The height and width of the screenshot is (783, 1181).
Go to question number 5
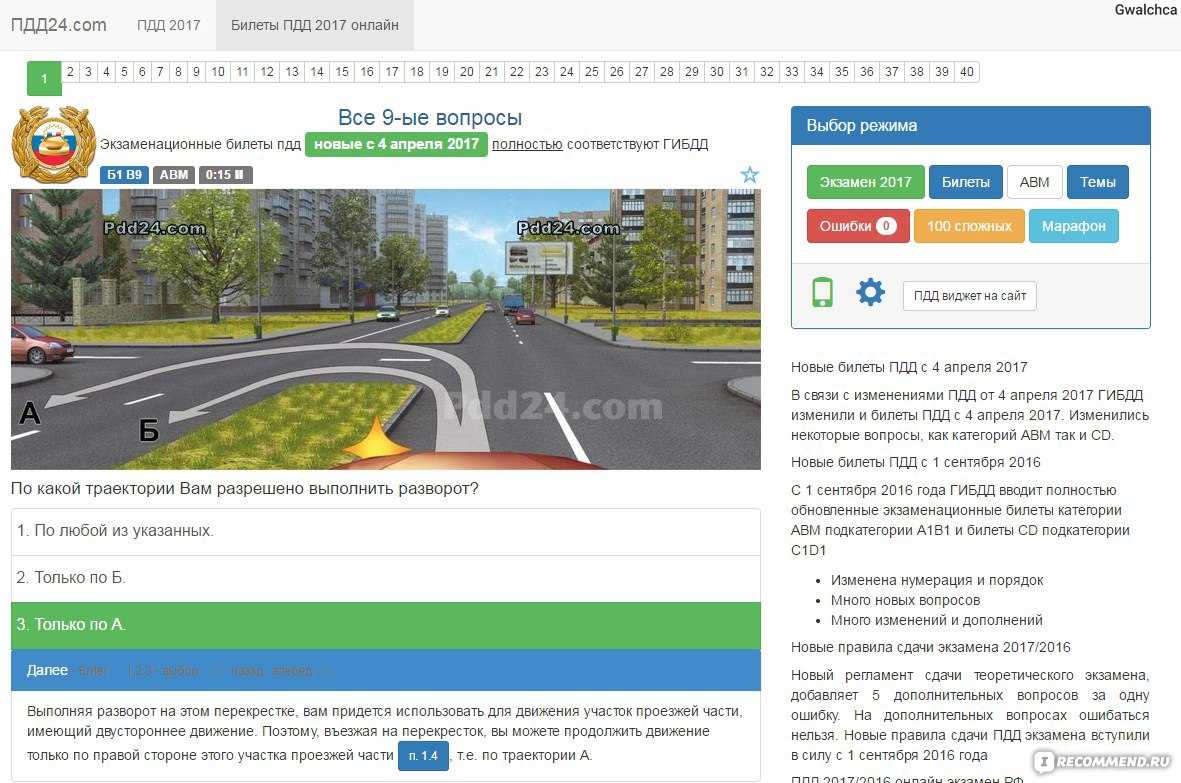(x=124, y=72)
